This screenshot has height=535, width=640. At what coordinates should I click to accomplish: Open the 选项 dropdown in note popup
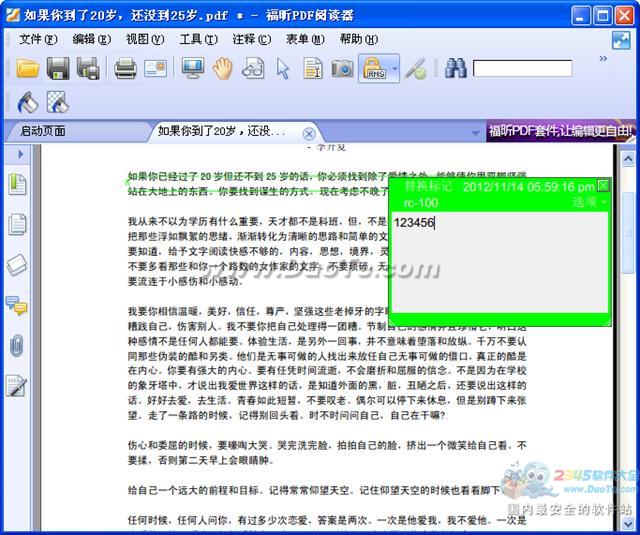click(x=588, y=202)
